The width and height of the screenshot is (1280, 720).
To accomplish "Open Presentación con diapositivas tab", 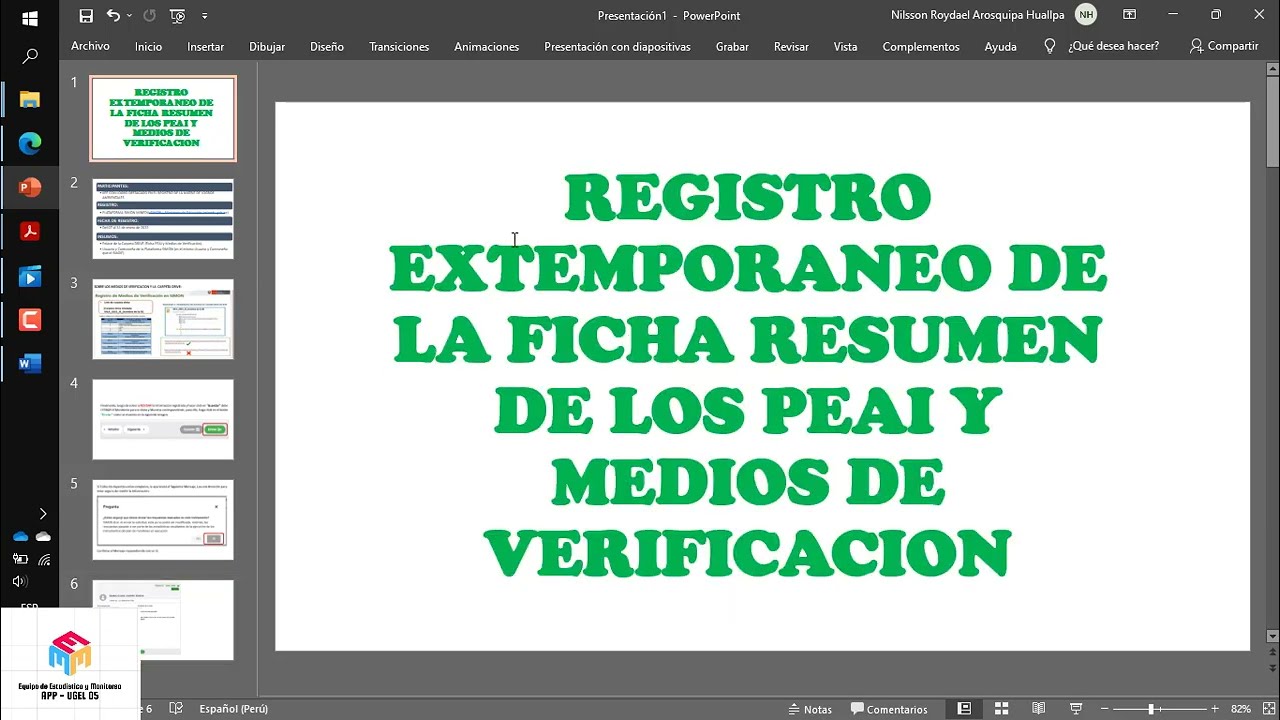I will click(617, 46).
